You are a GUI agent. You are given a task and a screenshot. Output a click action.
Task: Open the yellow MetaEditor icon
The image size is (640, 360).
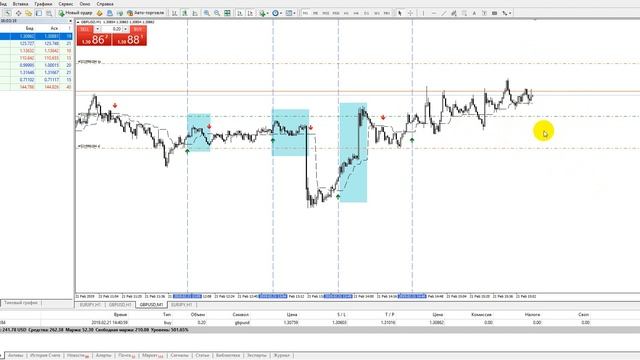pyautogui.click(x=99, y=13)
